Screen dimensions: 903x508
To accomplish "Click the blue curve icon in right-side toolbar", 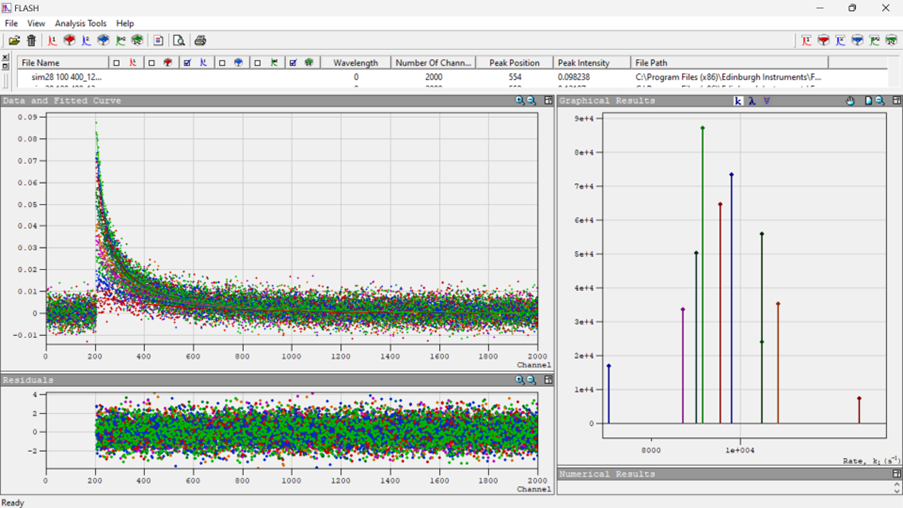I will (840, 40).
